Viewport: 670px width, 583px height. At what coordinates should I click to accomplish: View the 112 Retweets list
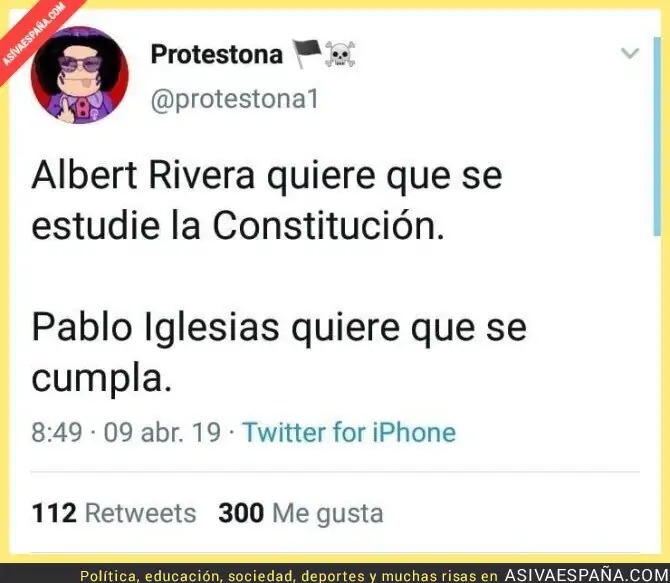pos(114,513)
